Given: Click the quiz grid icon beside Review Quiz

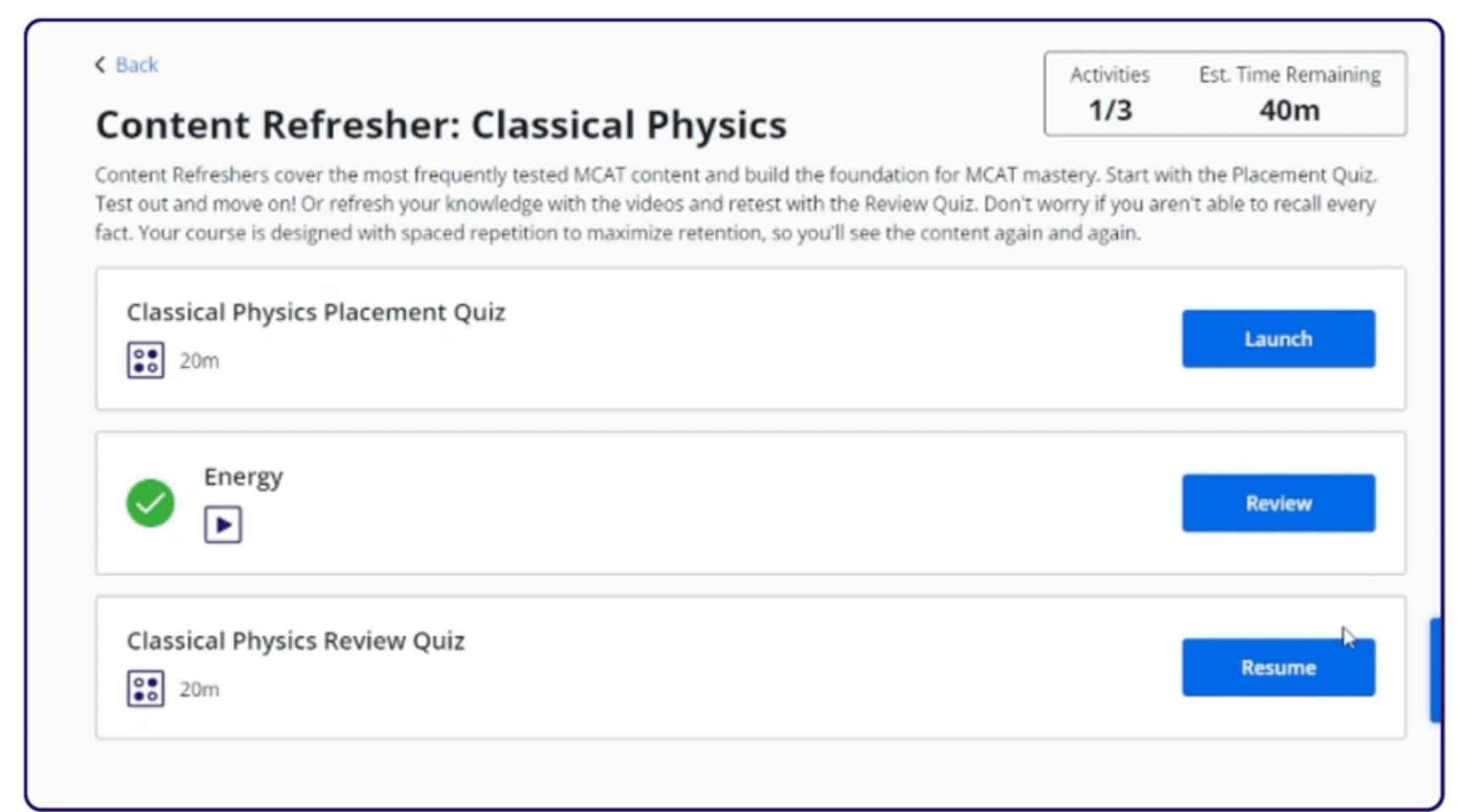Looking at the screenshot, I should click(x=144, y=687).
